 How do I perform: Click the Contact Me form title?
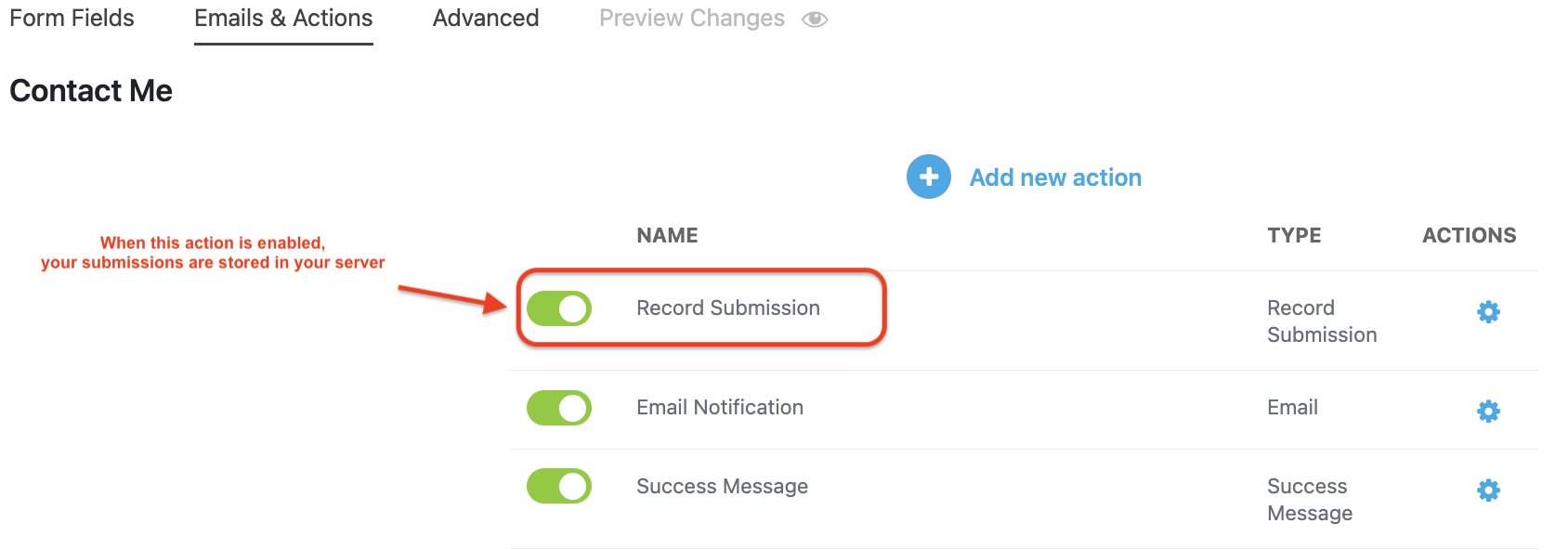point(91,91)
